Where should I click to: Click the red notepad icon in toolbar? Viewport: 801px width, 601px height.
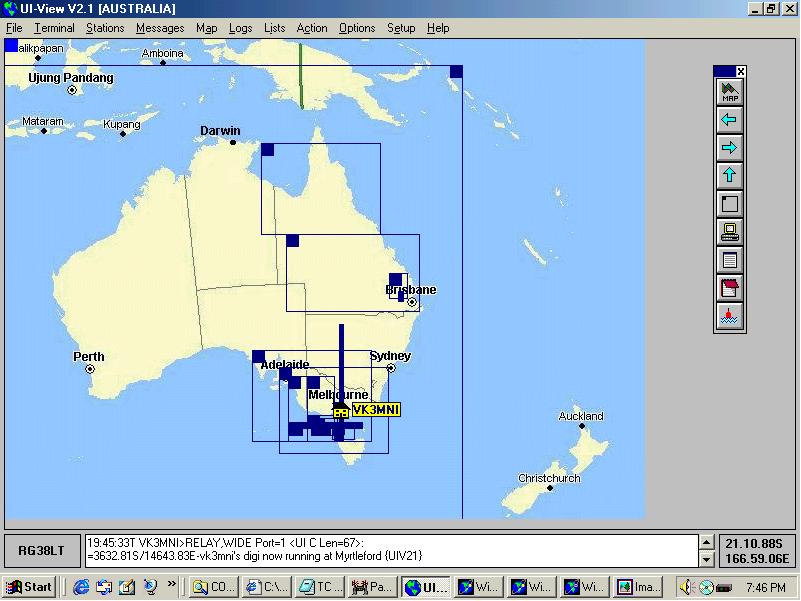click(729, 288)
